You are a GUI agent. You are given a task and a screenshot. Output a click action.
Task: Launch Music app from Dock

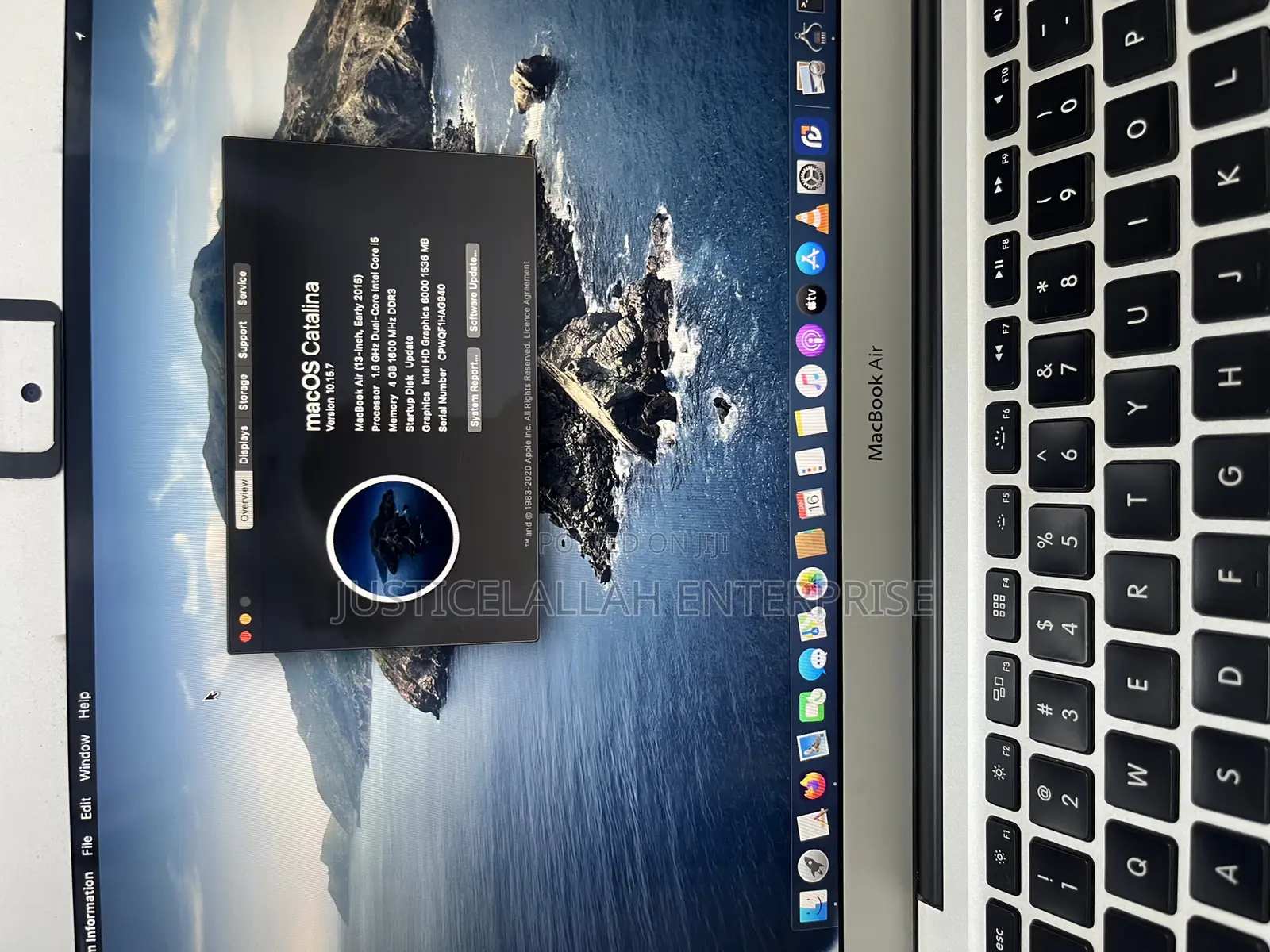pos(812,381)
